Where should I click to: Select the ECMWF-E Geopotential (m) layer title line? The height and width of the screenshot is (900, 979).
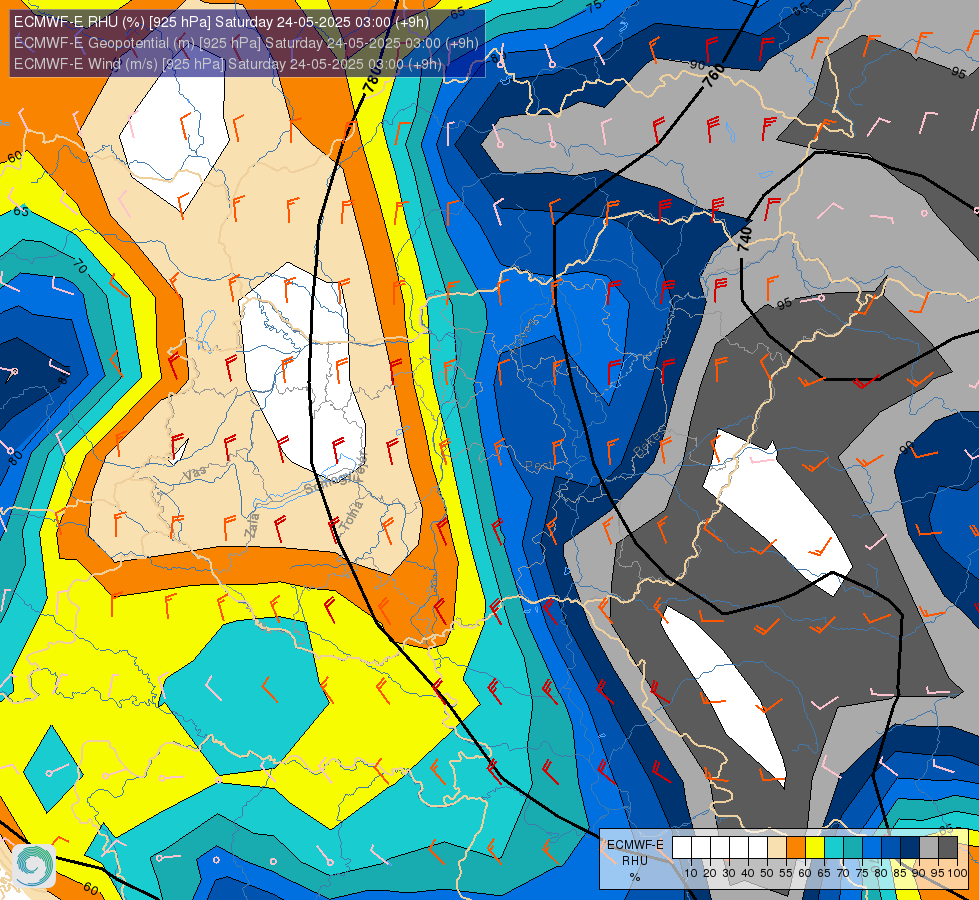point(246,43)
